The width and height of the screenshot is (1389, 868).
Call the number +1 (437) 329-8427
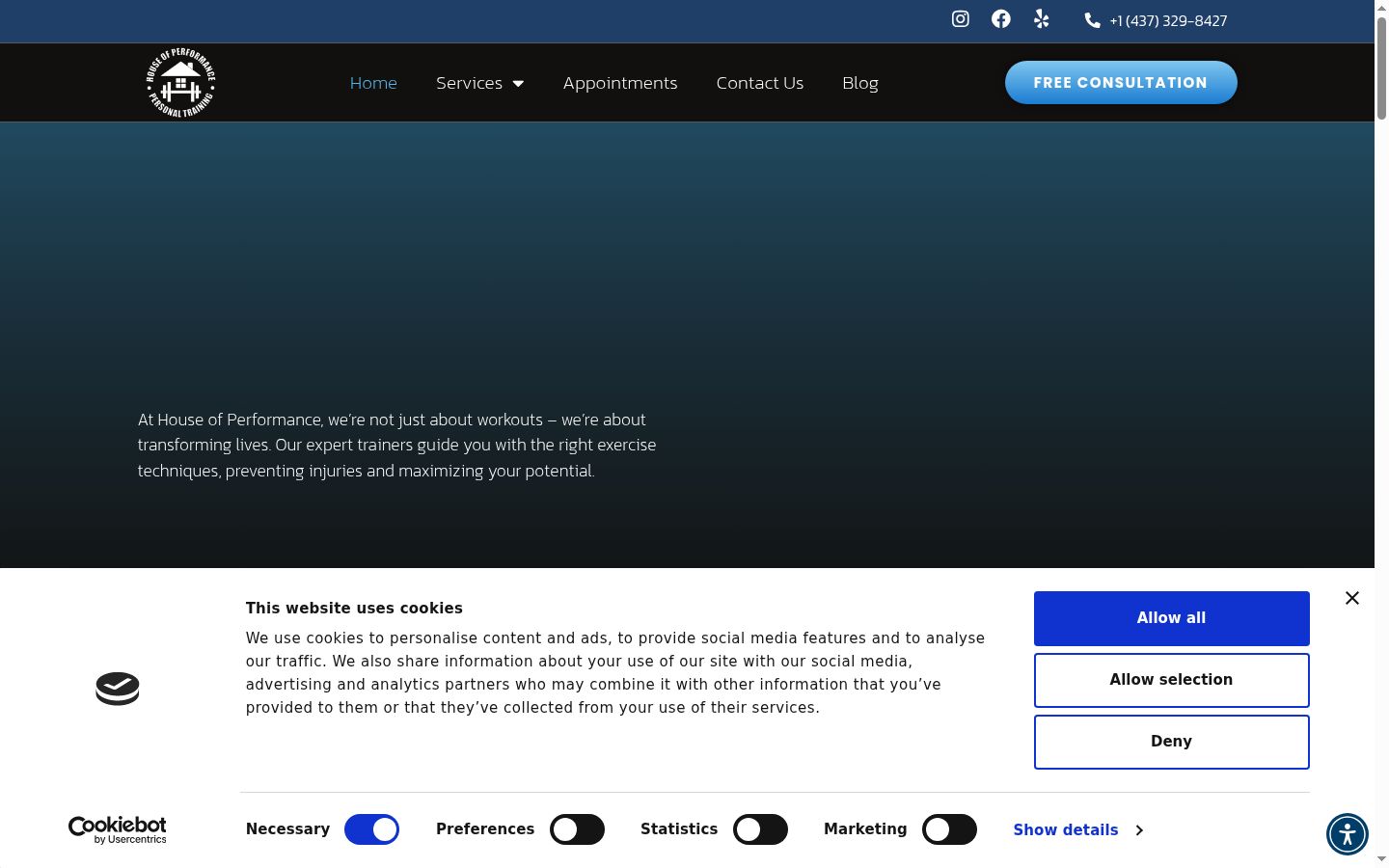(x=1168, y=20)
